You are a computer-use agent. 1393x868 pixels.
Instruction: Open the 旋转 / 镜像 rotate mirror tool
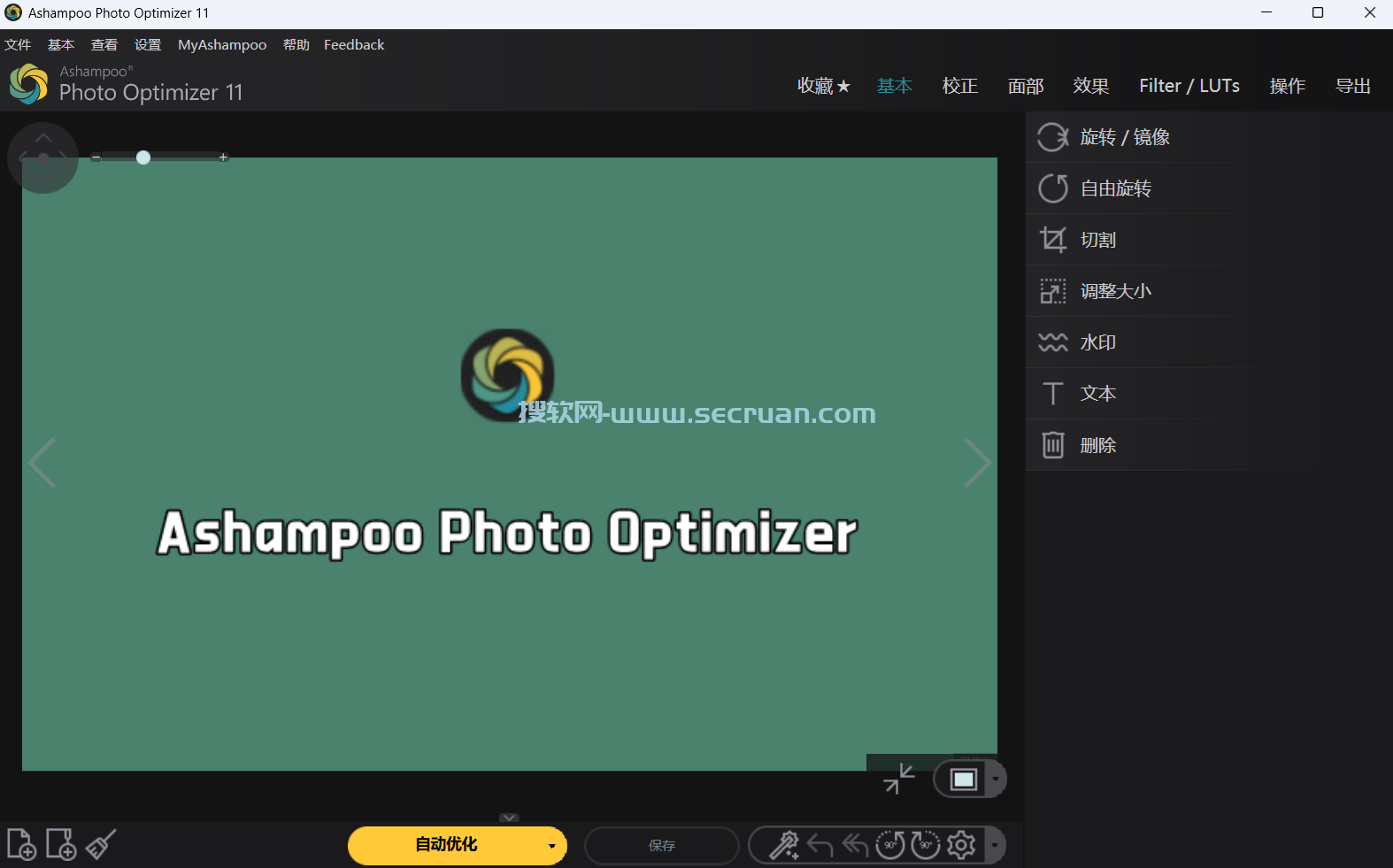point(1208,137)
